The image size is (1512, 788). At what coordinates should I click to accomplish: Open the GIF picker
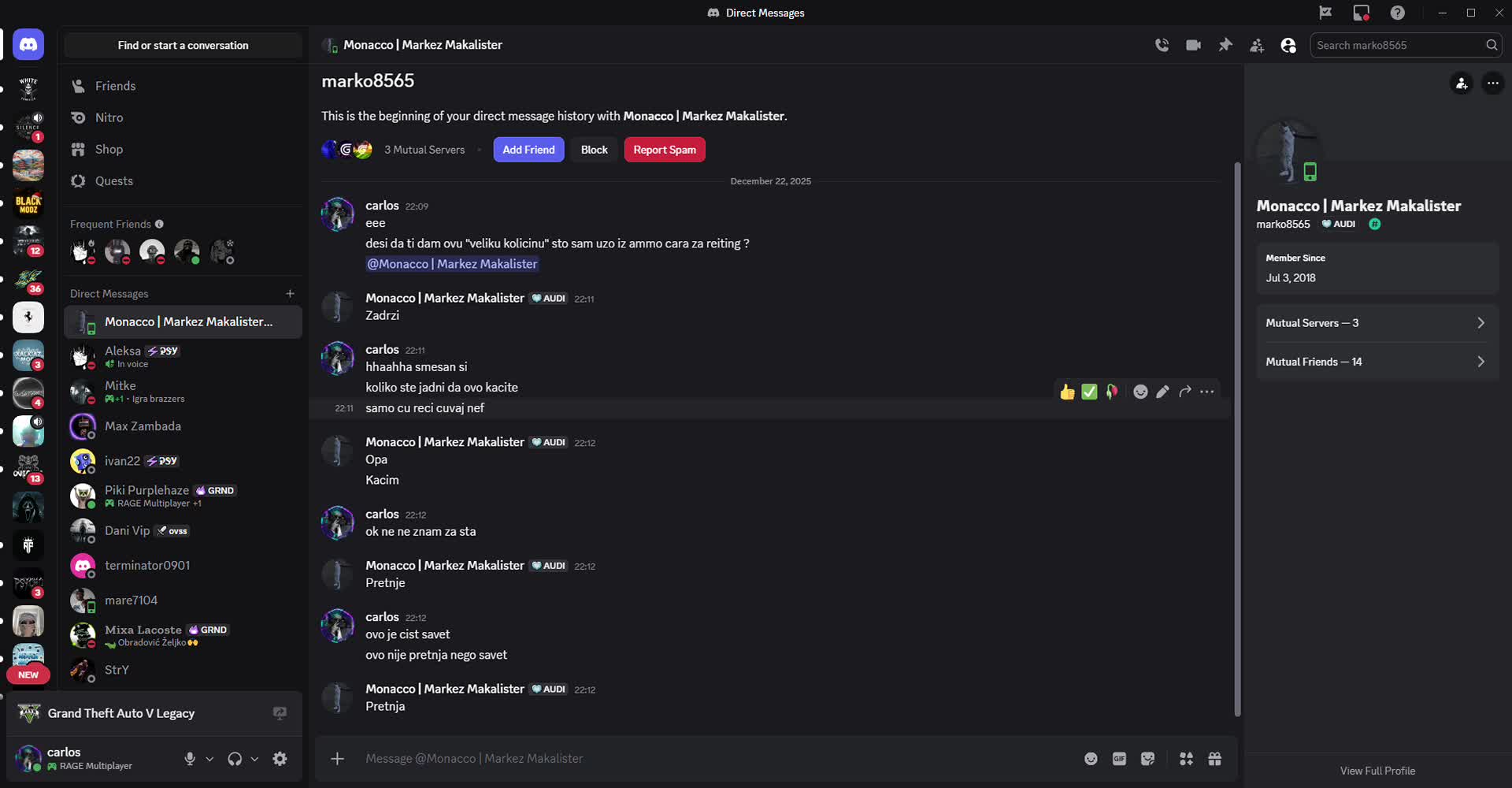1119,758
